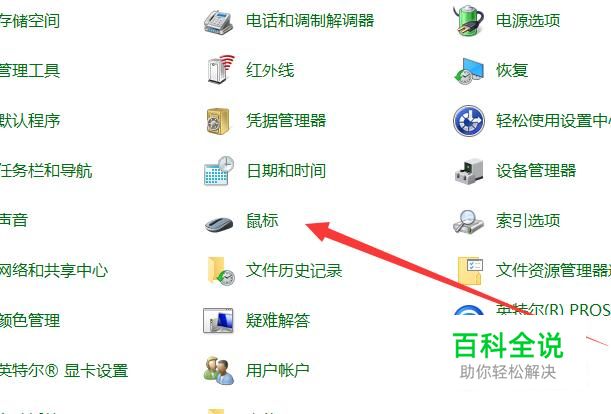Open the 轻松使用设置中心 blue circle icon
611x414 pixels.
click(x=469, y=120)
